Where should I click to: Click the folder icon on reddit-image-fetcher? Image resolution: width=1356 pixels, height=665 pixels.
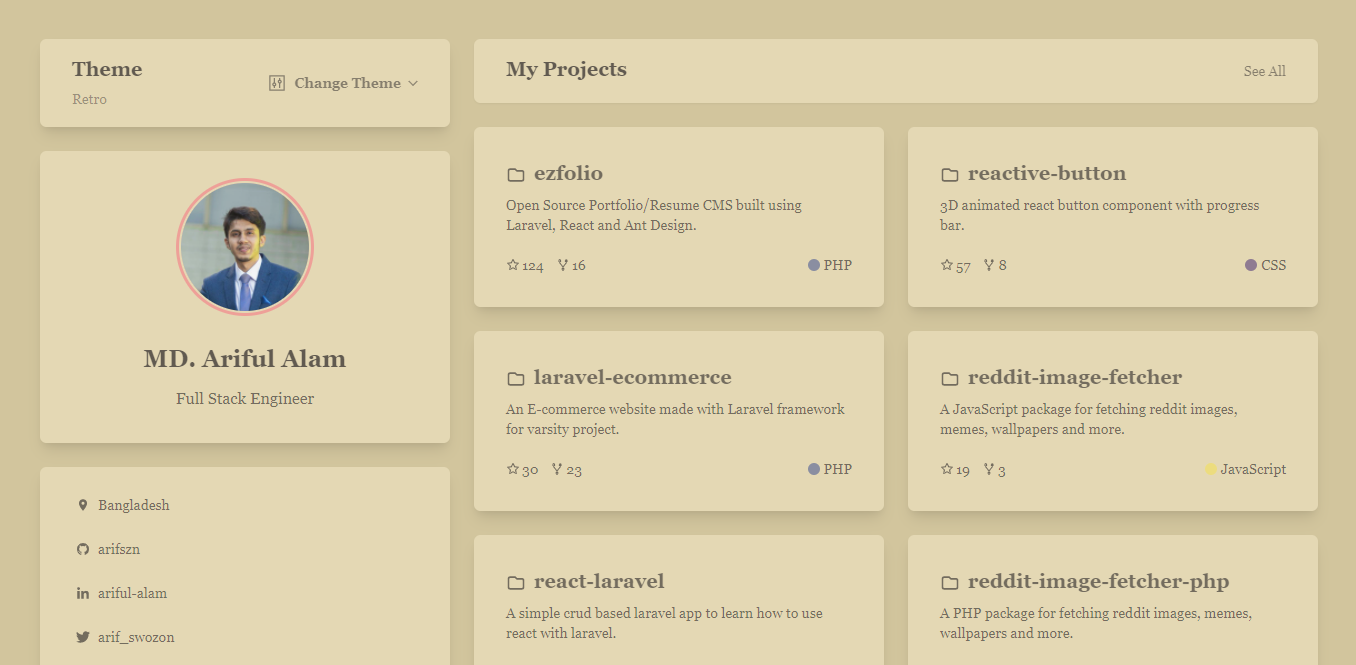point(949,377)
